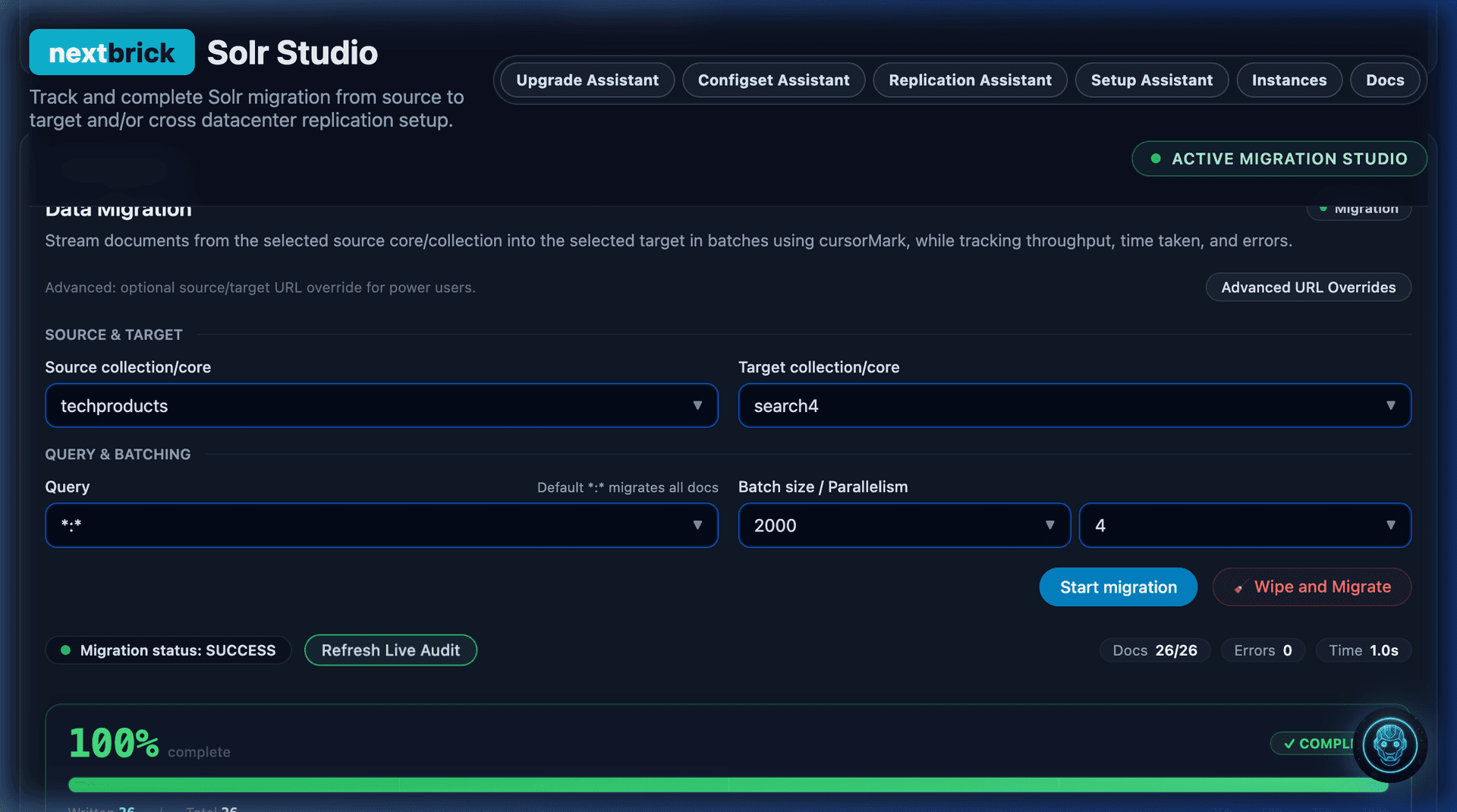Open the Replication Assistant tab
1457x812 pixels.
click(x=970, y=80)
